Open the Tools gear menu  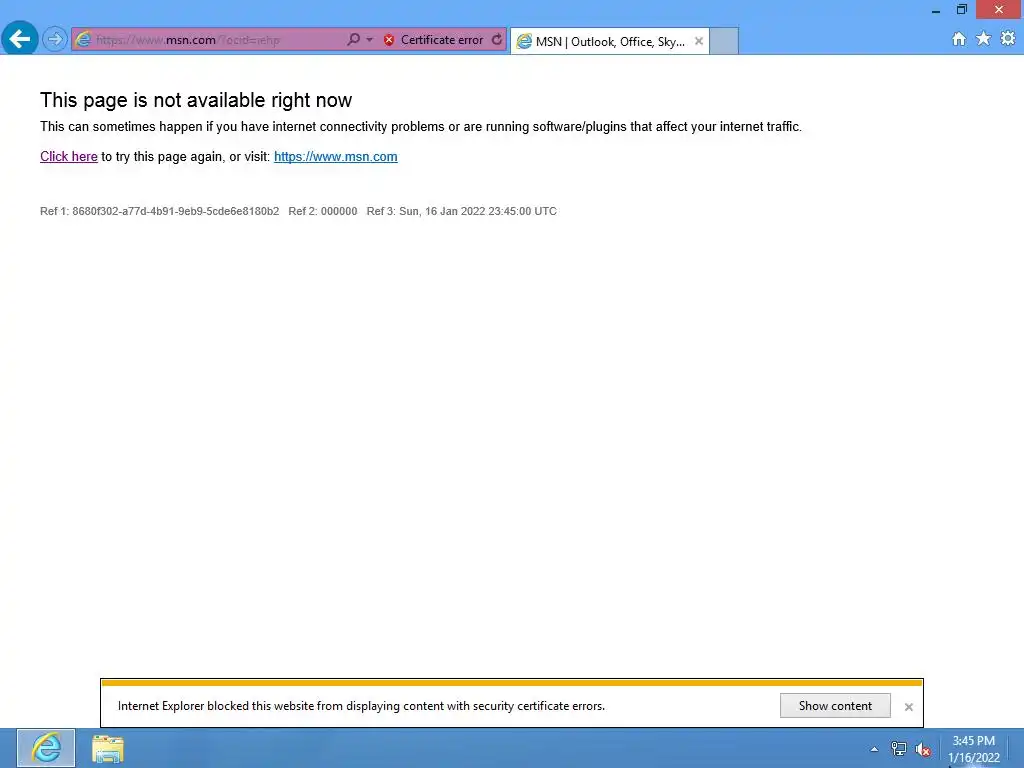pyautogui.click(x=1008, y=39)
